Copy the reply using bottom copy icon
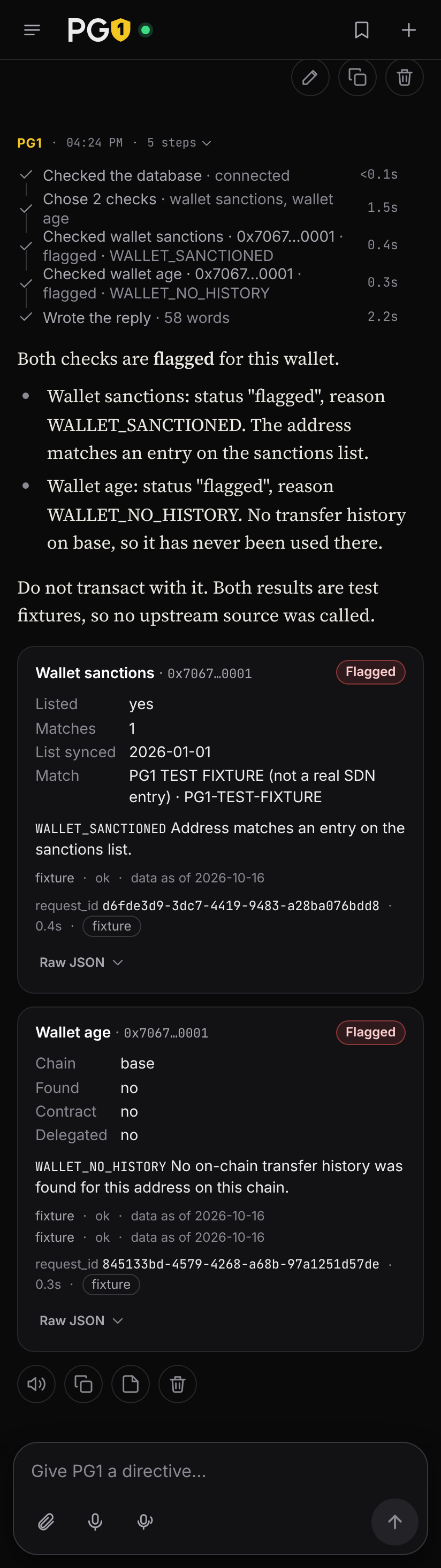The image size is (441, 1568). (x=83, y=1384)
